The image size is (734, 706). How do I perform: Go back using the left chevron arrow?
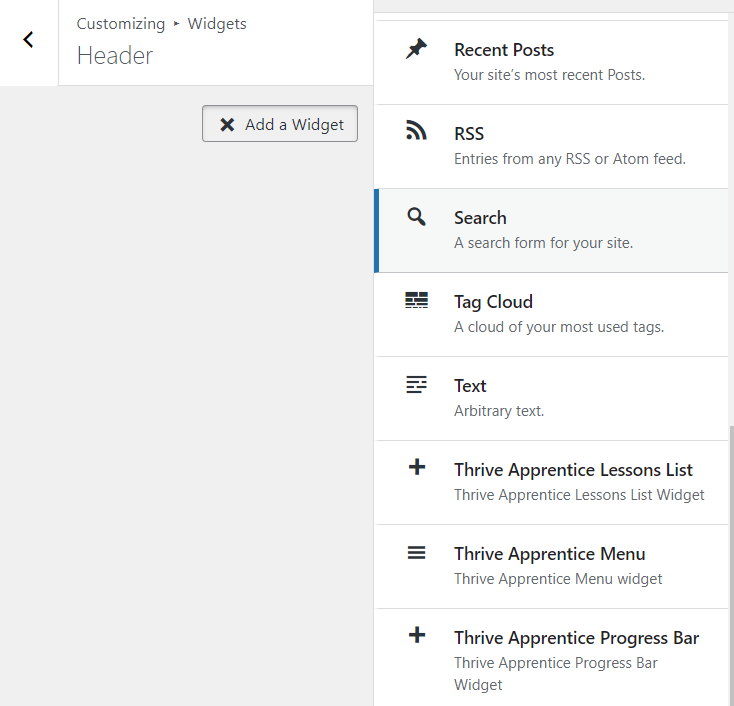coord(29,40)
